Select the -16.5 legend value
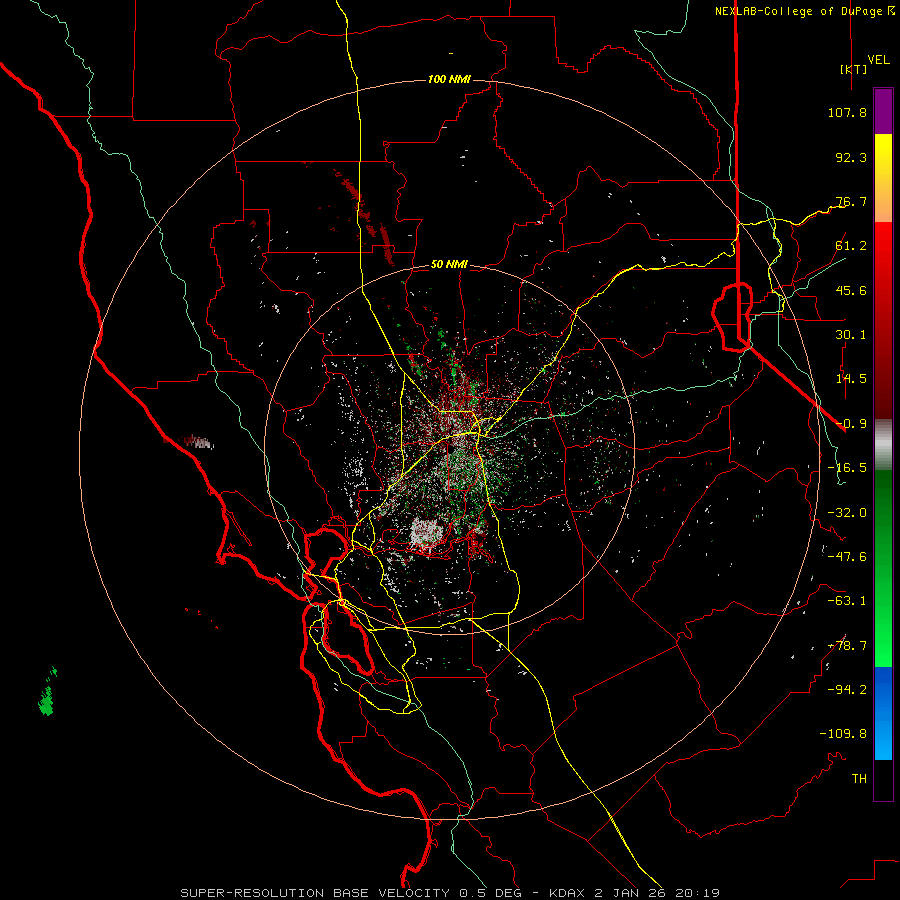The image size is (900, 900). coord(847,468)
